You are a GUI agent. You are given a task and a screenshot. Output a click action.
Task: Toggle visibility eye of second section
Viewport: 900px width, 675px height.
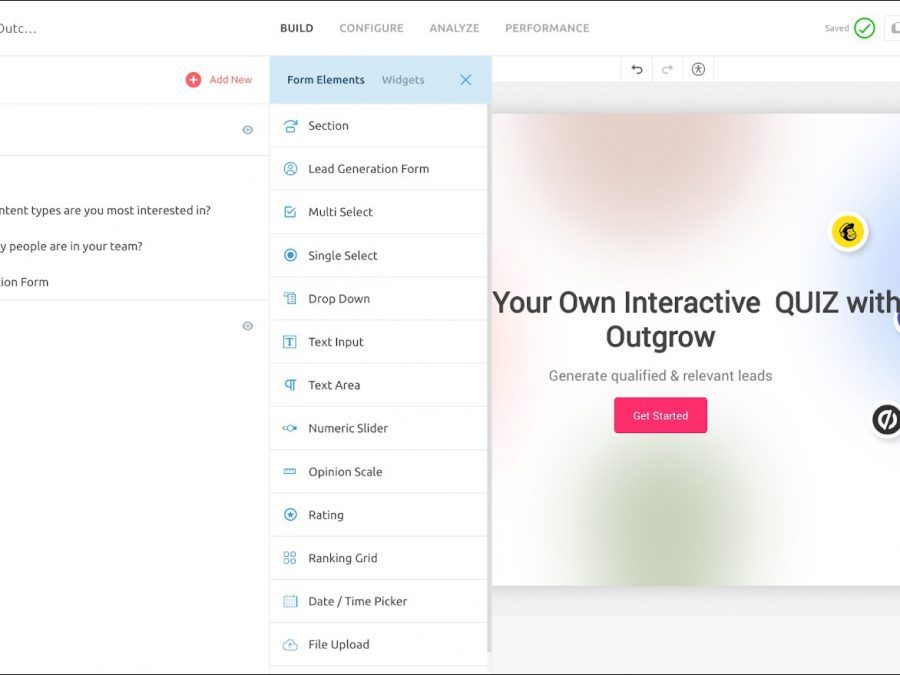247,326
